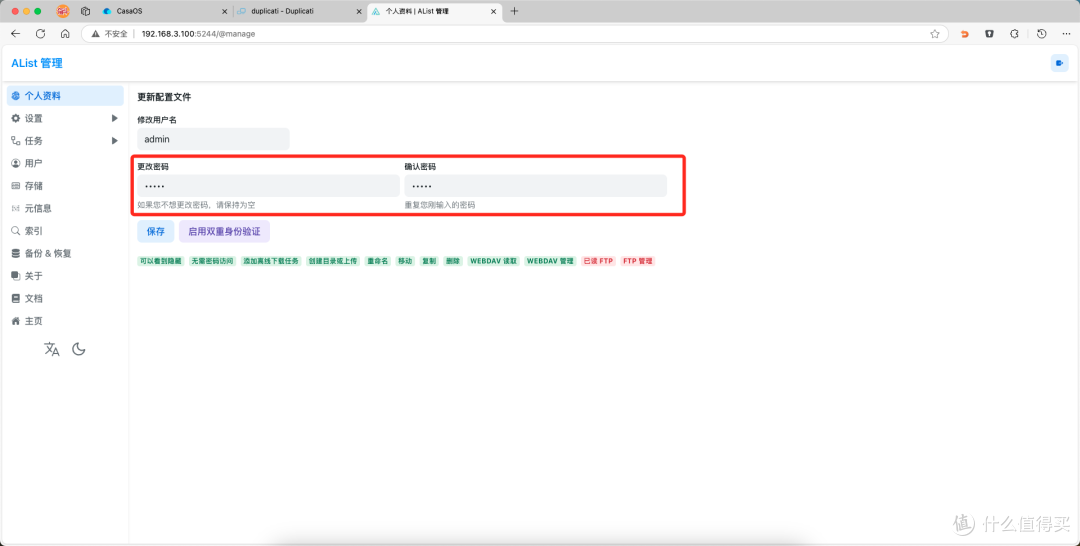Click the 重命名 permission tag
Viewport: 1080px width, 546px height.
377,261
